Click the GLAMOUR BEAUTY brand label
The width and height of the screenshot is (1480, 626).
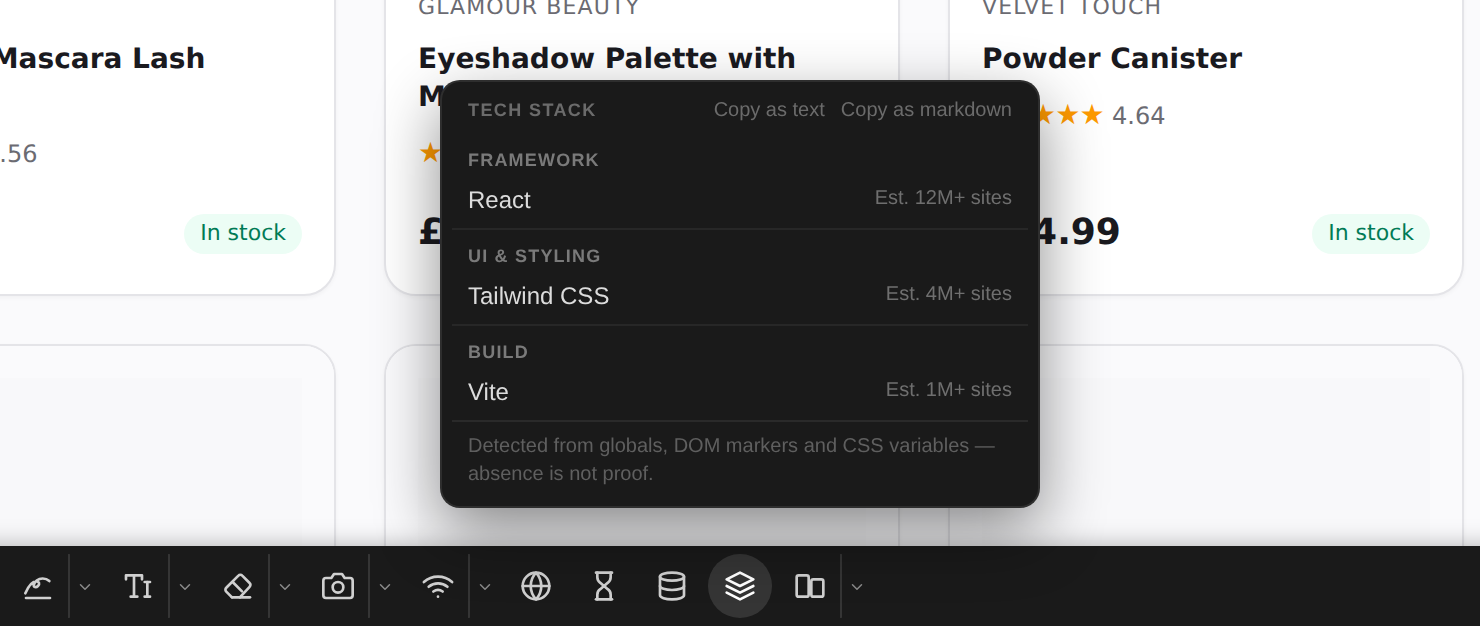pos(528,8)
